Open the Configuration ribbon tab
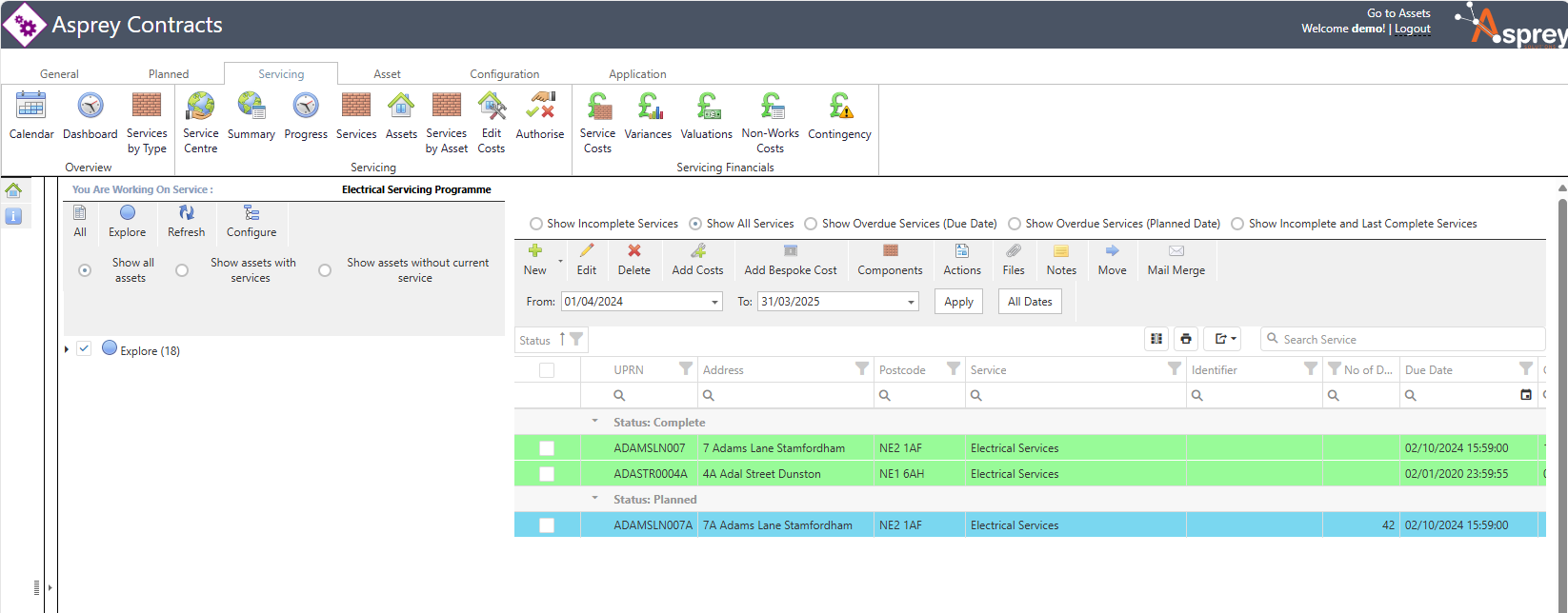This screenshot has width=1568, height=613. pos(504,74)
